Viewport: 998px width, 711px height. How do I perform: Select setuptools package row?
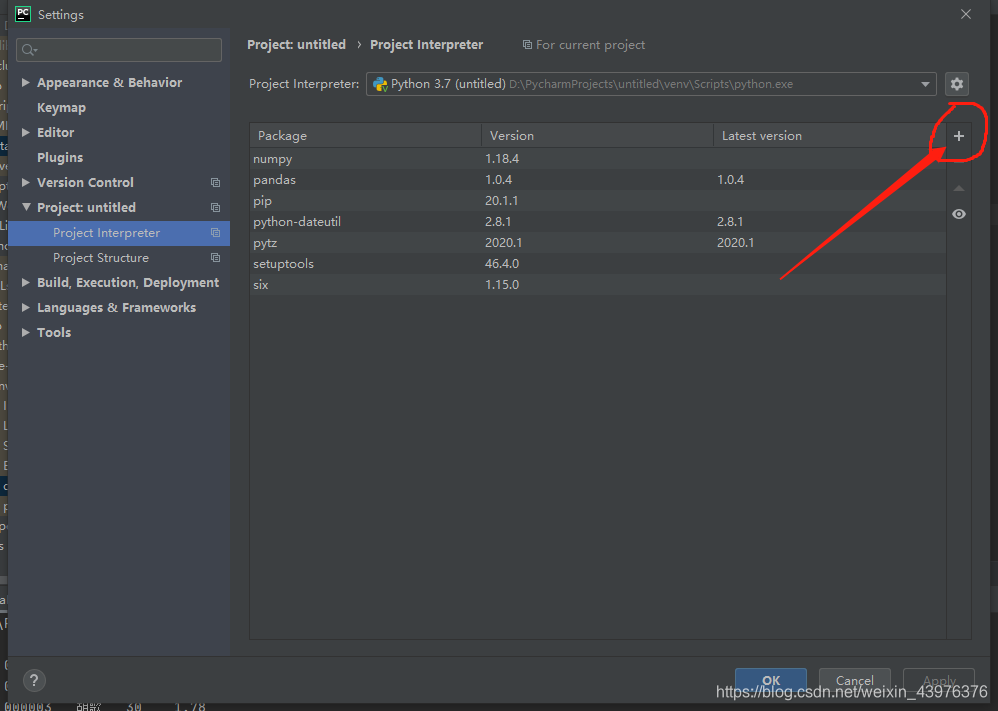[x=598, y=264]
